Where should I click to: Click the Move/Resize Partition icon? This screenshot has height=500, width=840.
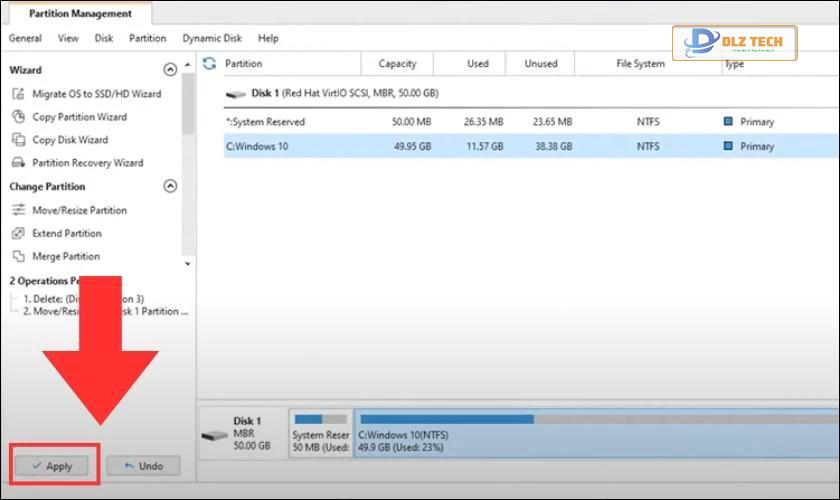pyautogui.click(x=18, y=210)
